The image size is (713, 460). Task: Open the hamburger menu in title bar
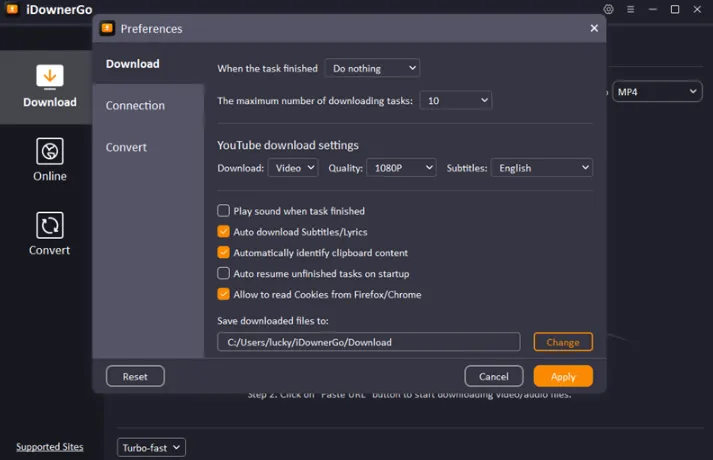coord(630,9)
